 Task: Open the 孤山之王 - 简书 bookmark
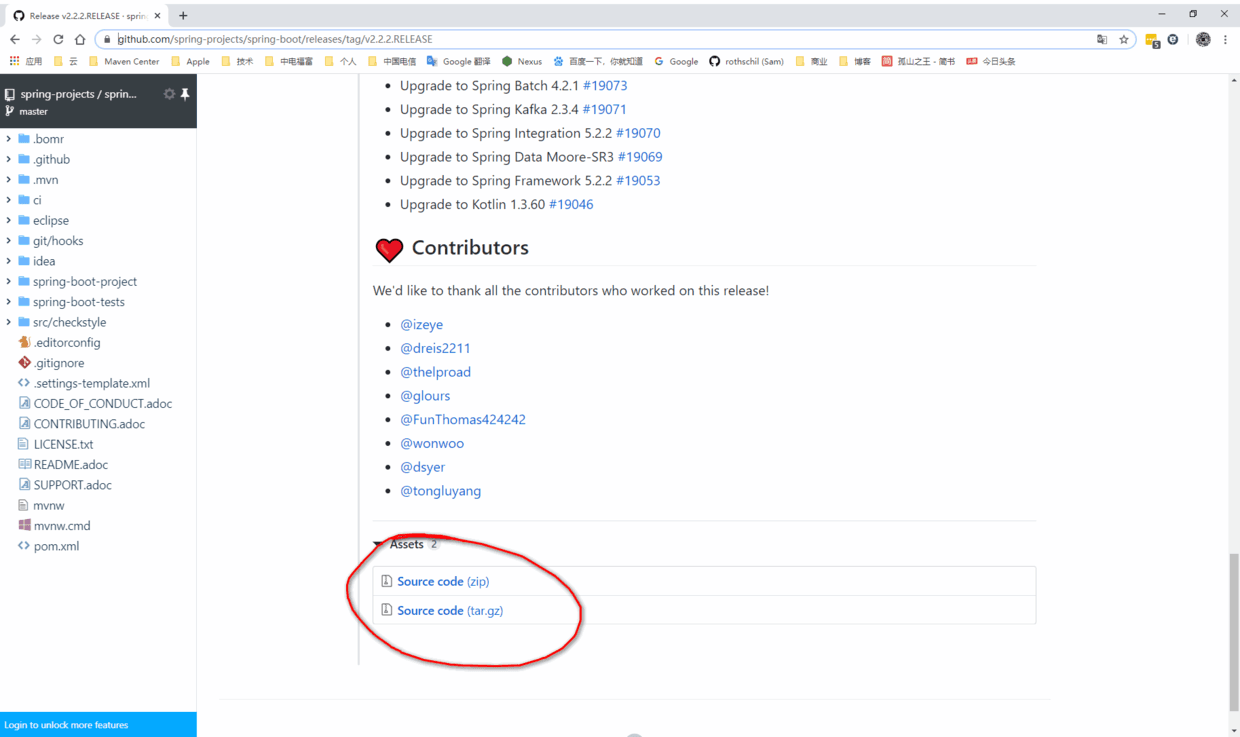pos(918,61)
